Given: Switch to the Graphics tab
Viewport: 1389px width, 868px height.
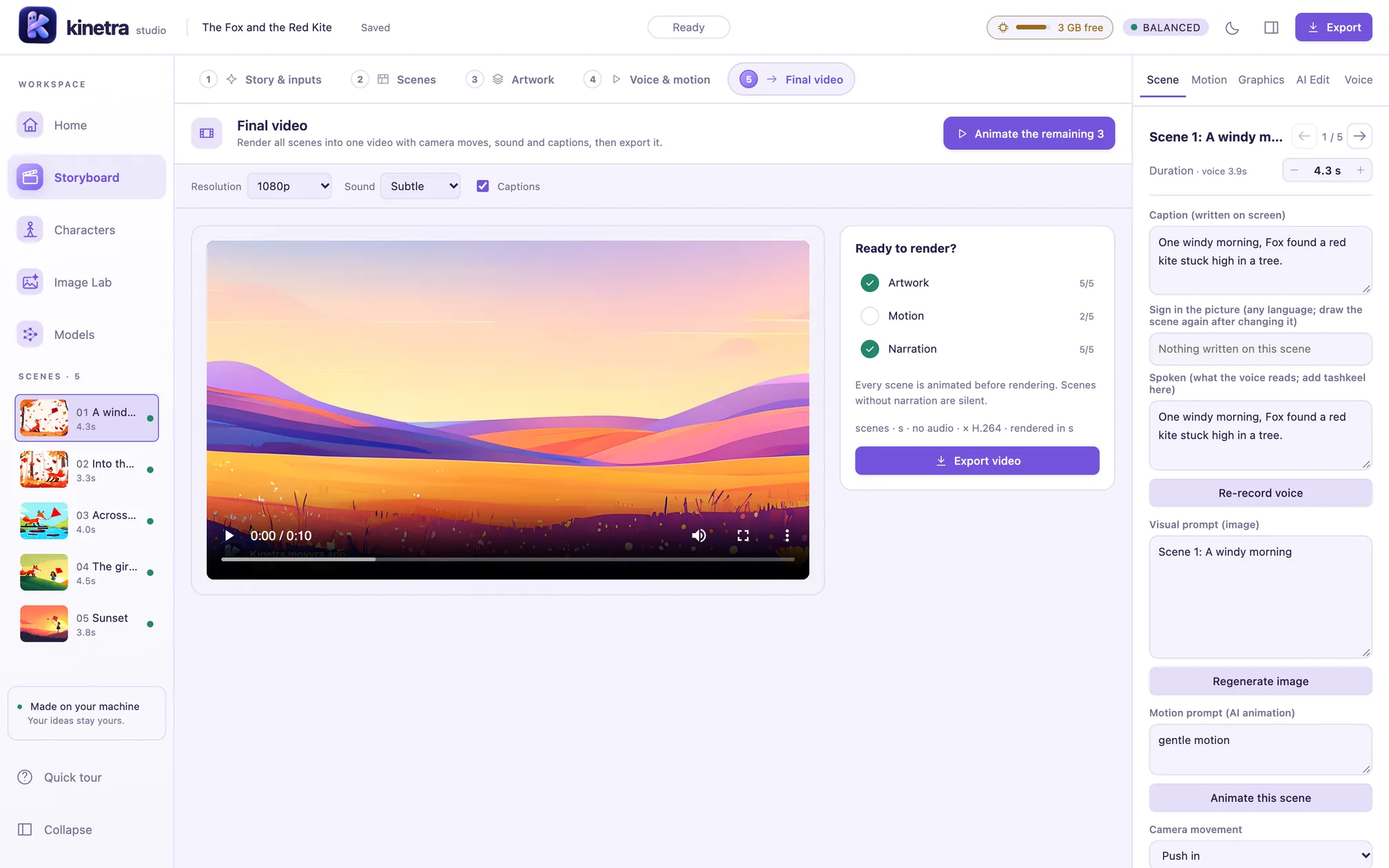Looking at the screenshot, I should pos(1261,80).
